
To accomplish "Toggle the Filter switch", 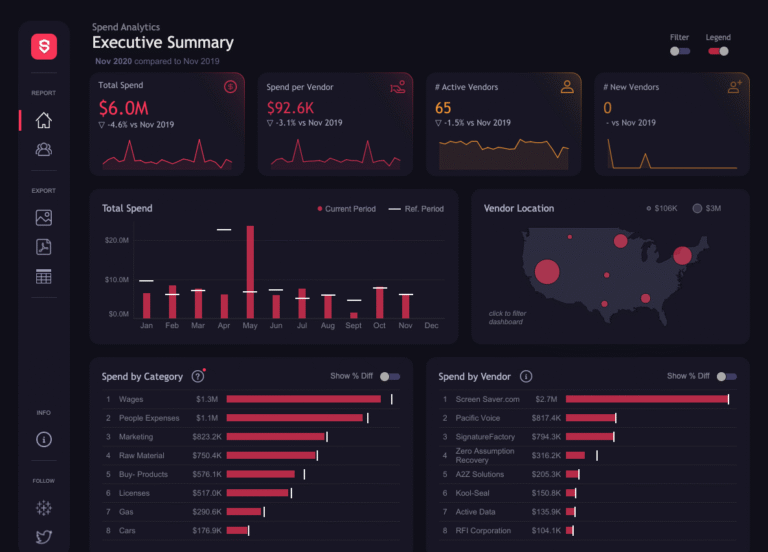I will (x=680, y=51).
